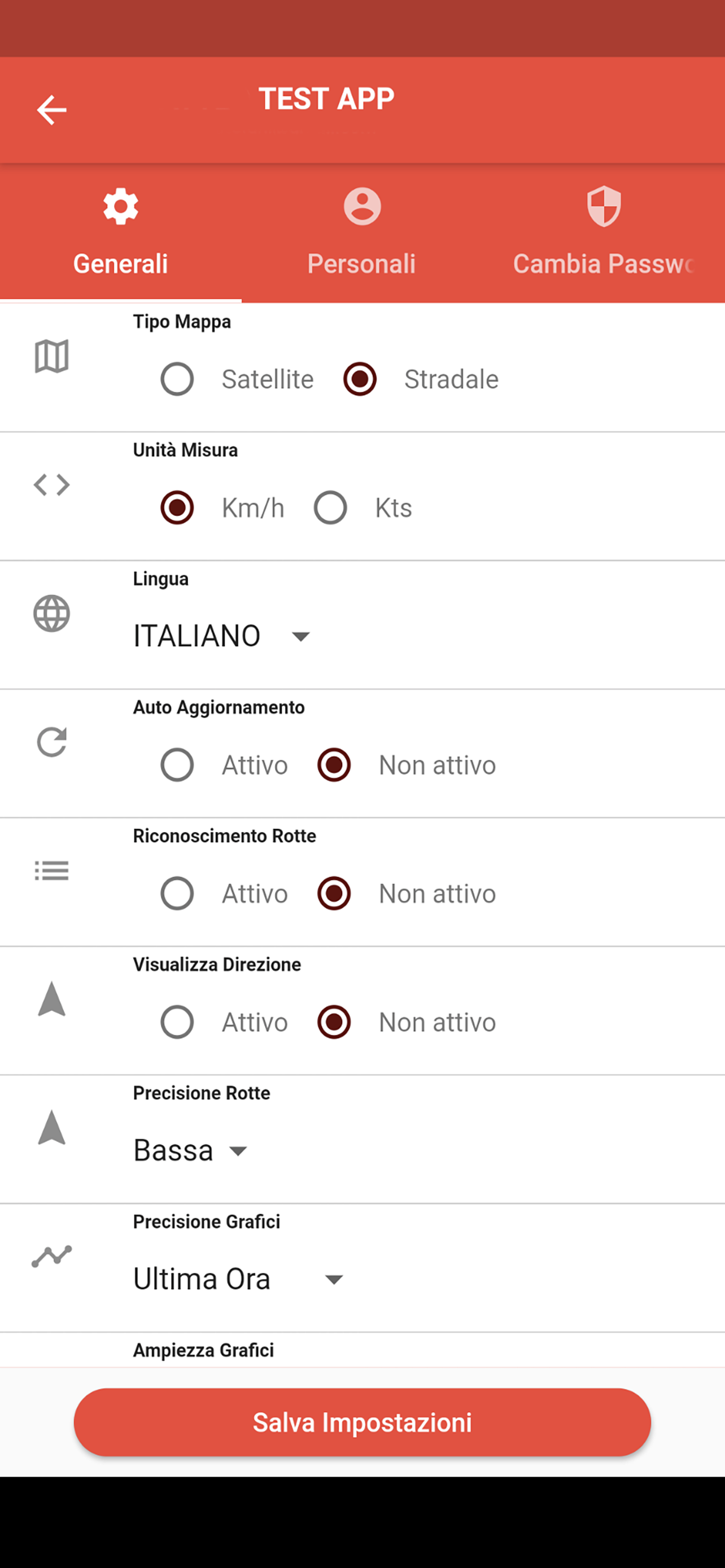Enable Attivo for Riconoscimento Rotte
Viewport: 725px width, 1568px height.
(177, 894)
